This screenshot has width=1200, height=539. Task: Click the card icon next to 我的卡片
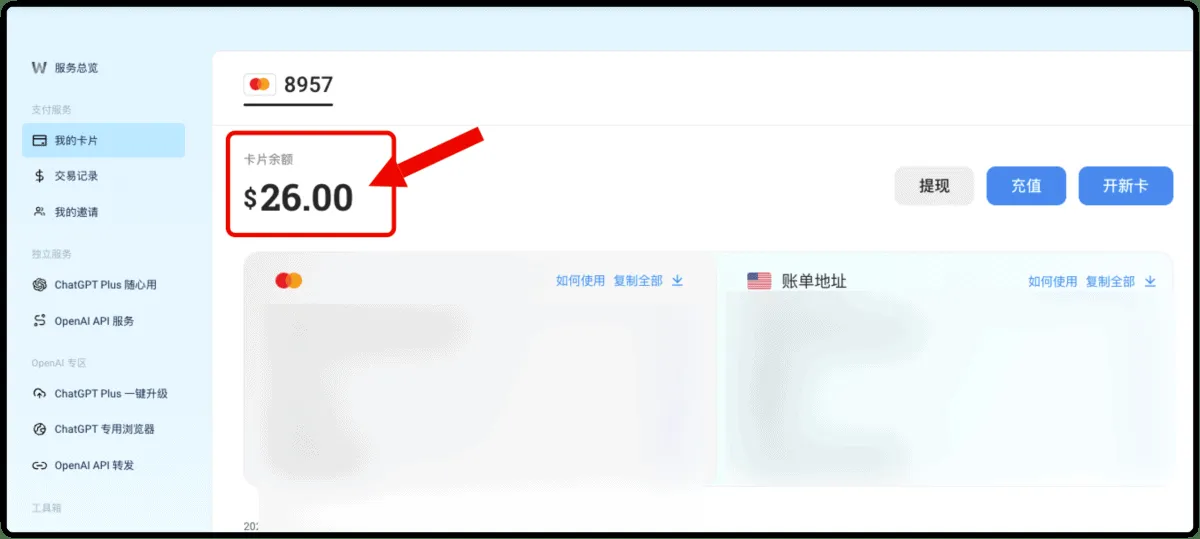[x=39, y=140]
